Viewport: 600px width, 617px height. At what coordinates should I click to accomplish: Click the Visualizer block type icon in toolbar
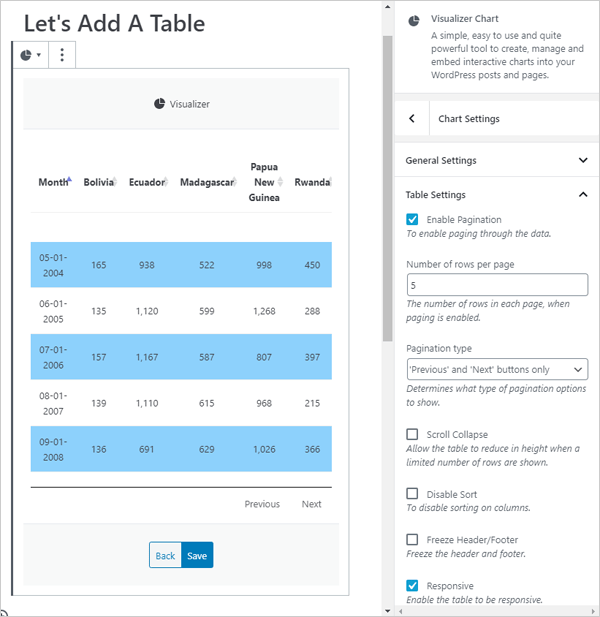pyautogui.click(x=30, y=55)
